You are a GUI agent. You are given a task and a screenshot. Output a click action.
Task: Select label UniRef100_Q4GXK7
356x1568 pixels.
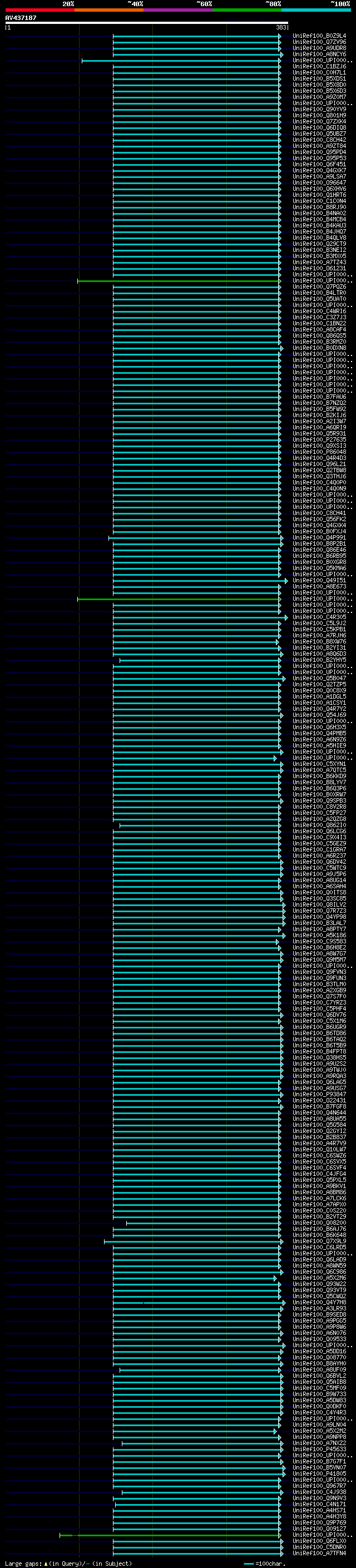click(x=319, y=170)
